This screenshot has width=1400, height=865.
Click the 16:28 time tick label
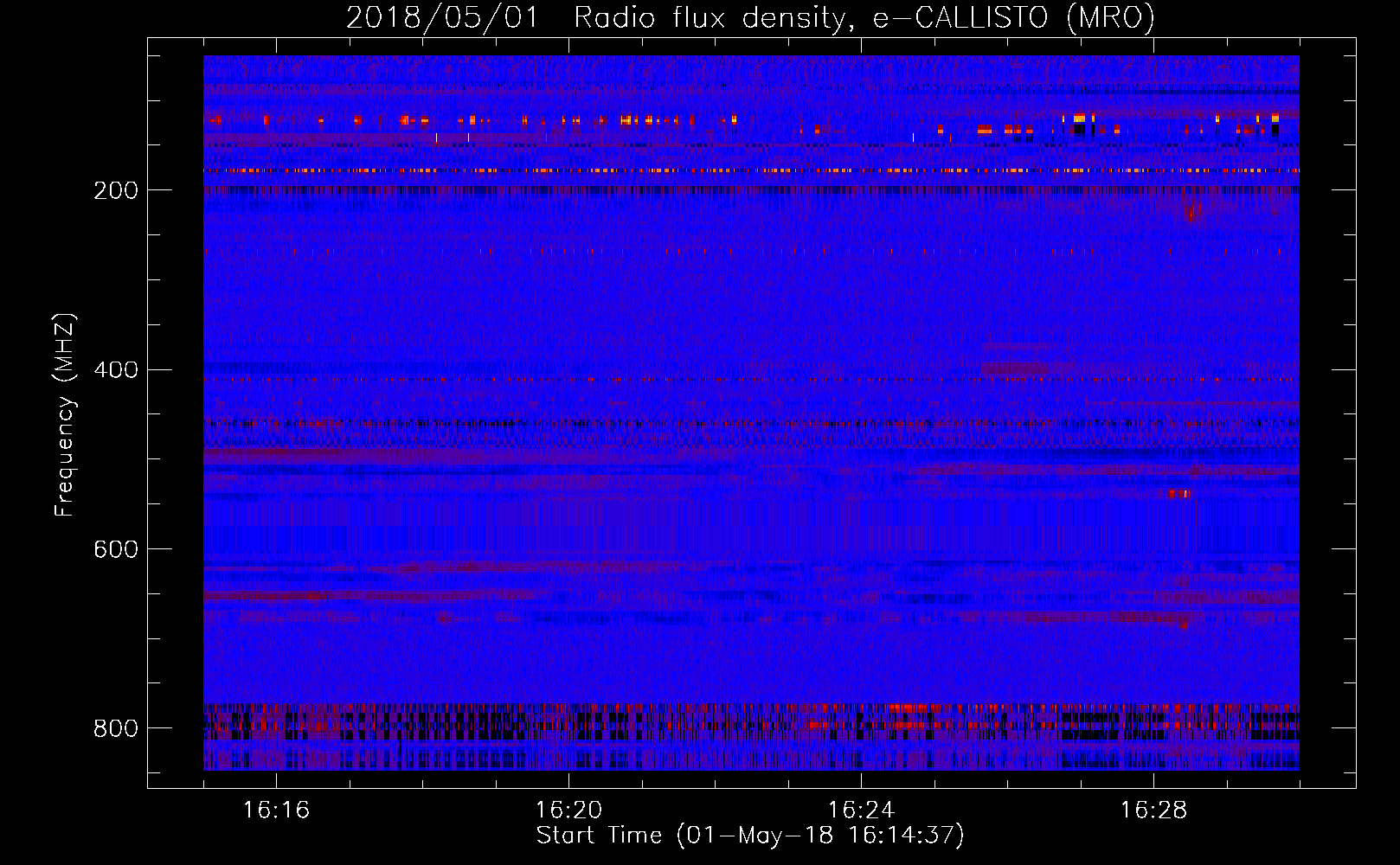coord(1153,811)
